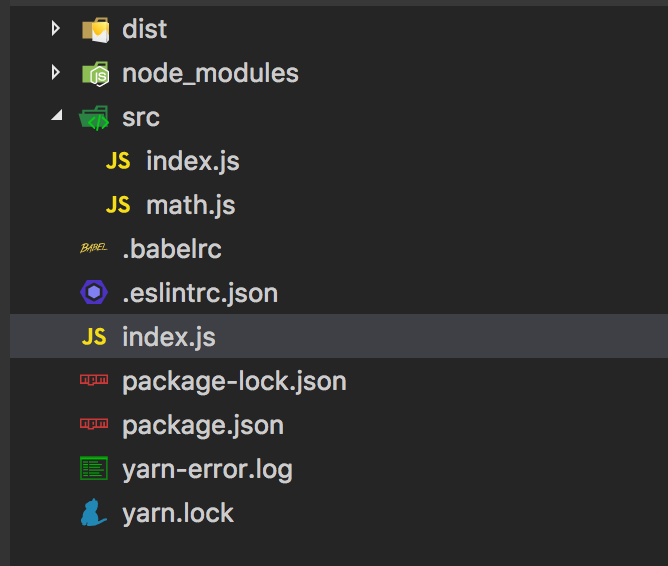
Task: Select the node_modules folder label
Action: (x=210, y=73)
